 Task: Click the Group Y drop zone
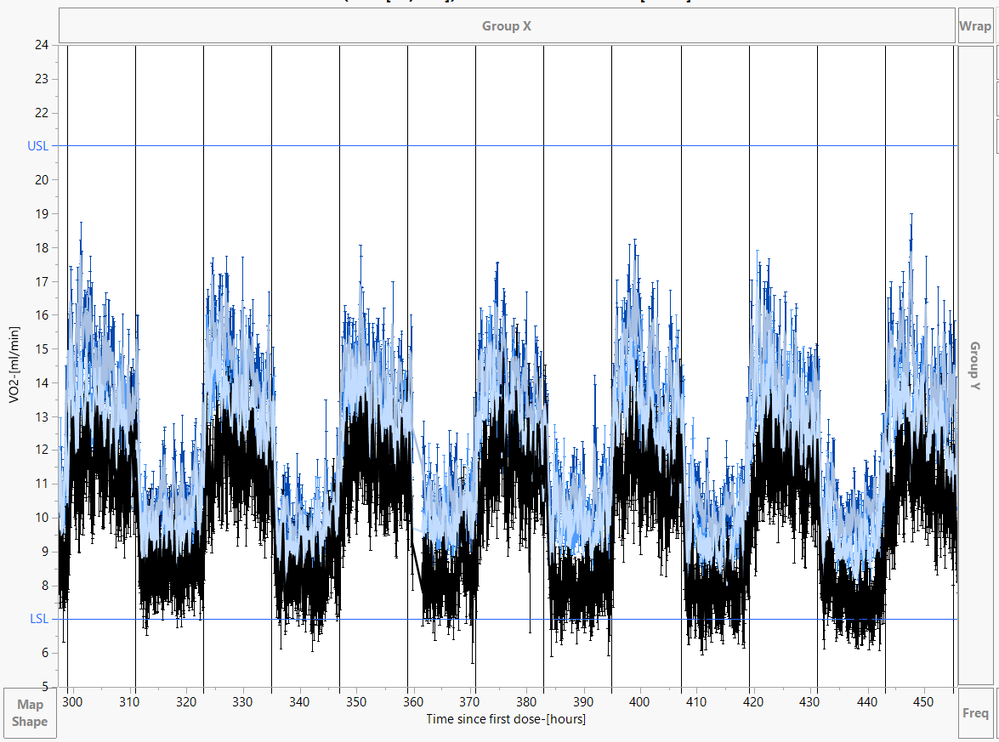975,364
